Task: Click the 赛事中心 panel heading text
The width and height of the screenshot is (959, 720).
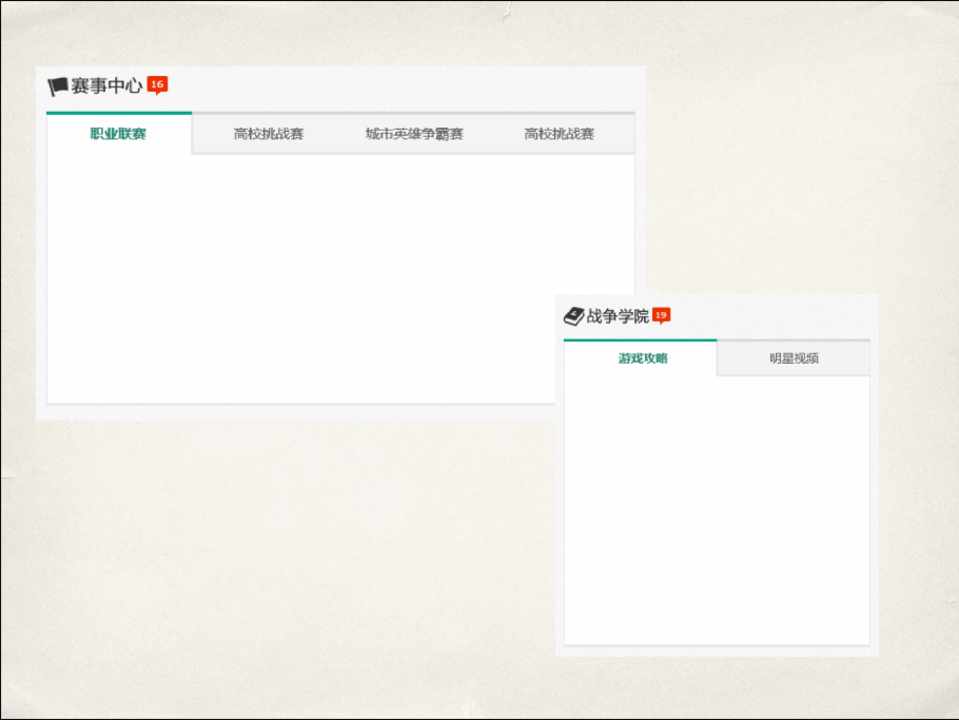Action: (107, 87)
